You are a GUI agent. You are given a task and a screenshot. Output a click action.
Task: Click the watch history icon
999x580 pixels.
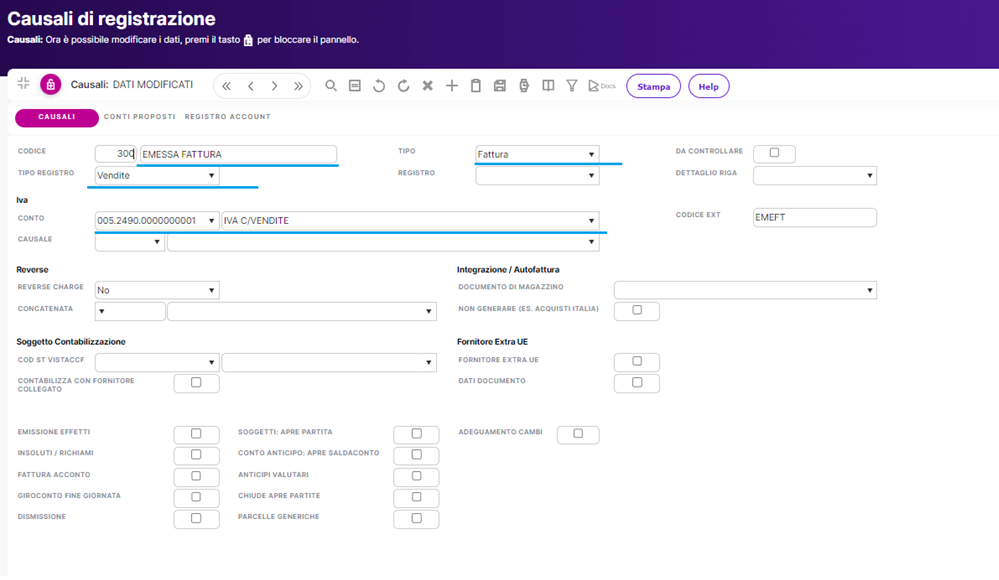pyautogui.click(x=524, y=85)
